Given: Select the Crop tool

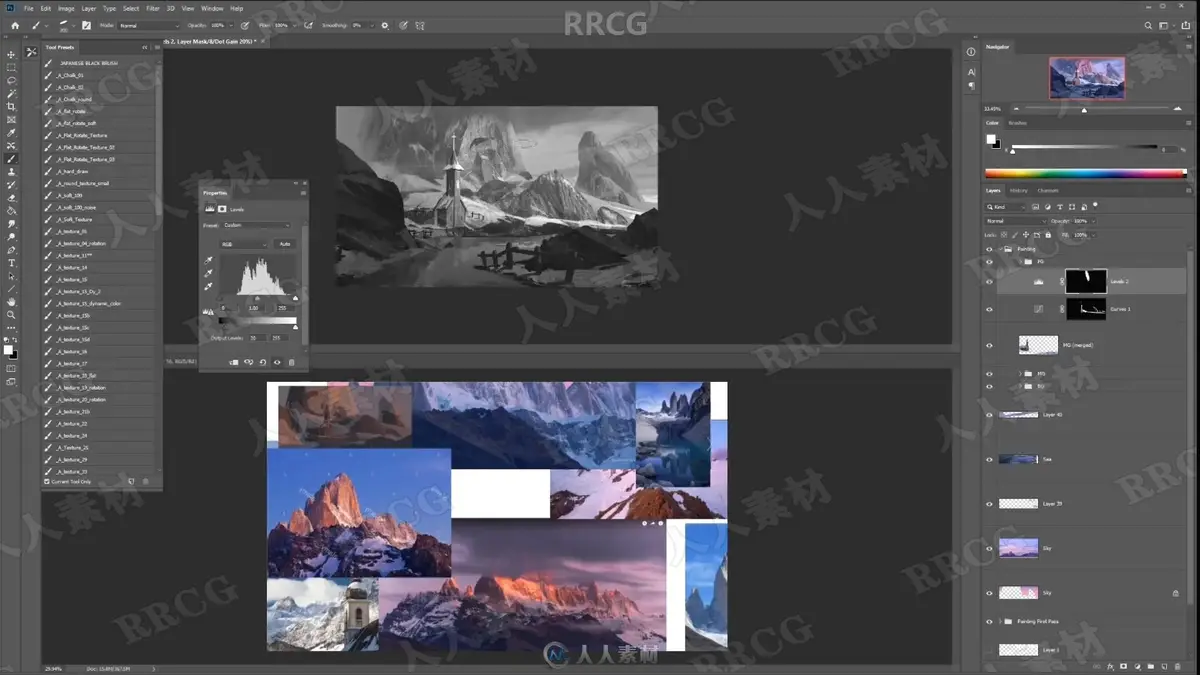Looking at the screenshot, I should [x=12, y=107].
